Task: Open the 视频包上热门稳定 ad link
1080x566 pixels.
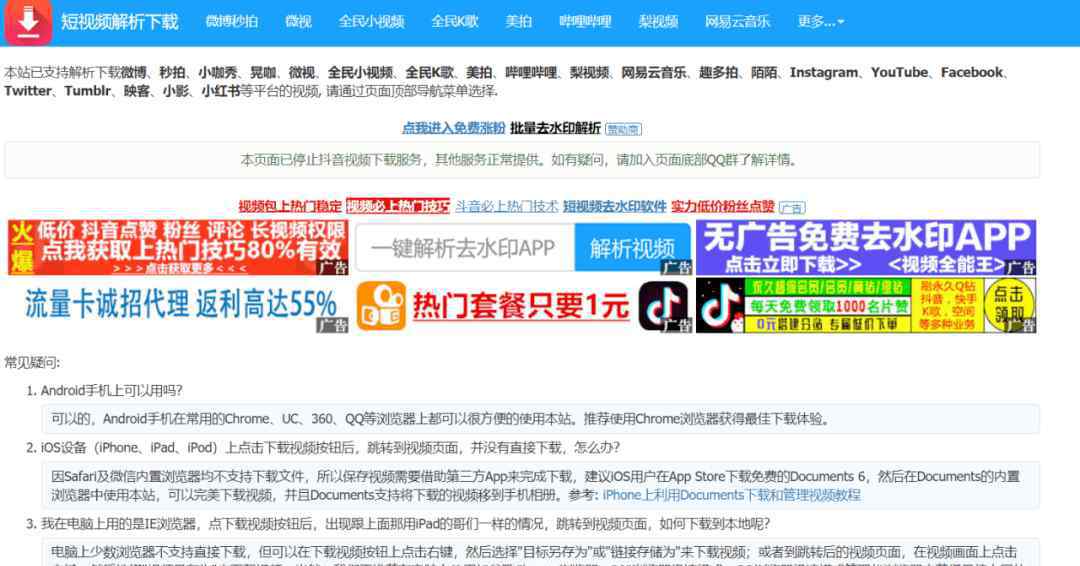Action: coord(290,206)
